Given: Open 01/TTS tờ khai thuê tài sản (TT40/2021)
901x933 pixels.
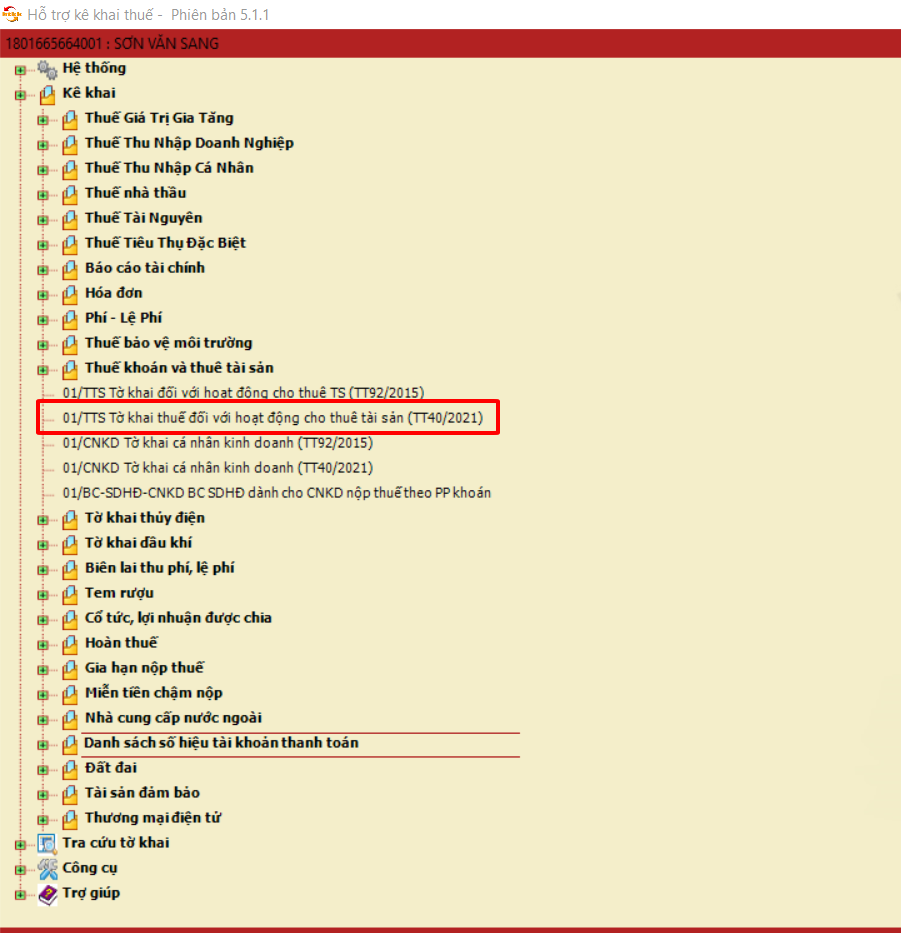Looking at the screenshot, I should click(x=272, y=418).
